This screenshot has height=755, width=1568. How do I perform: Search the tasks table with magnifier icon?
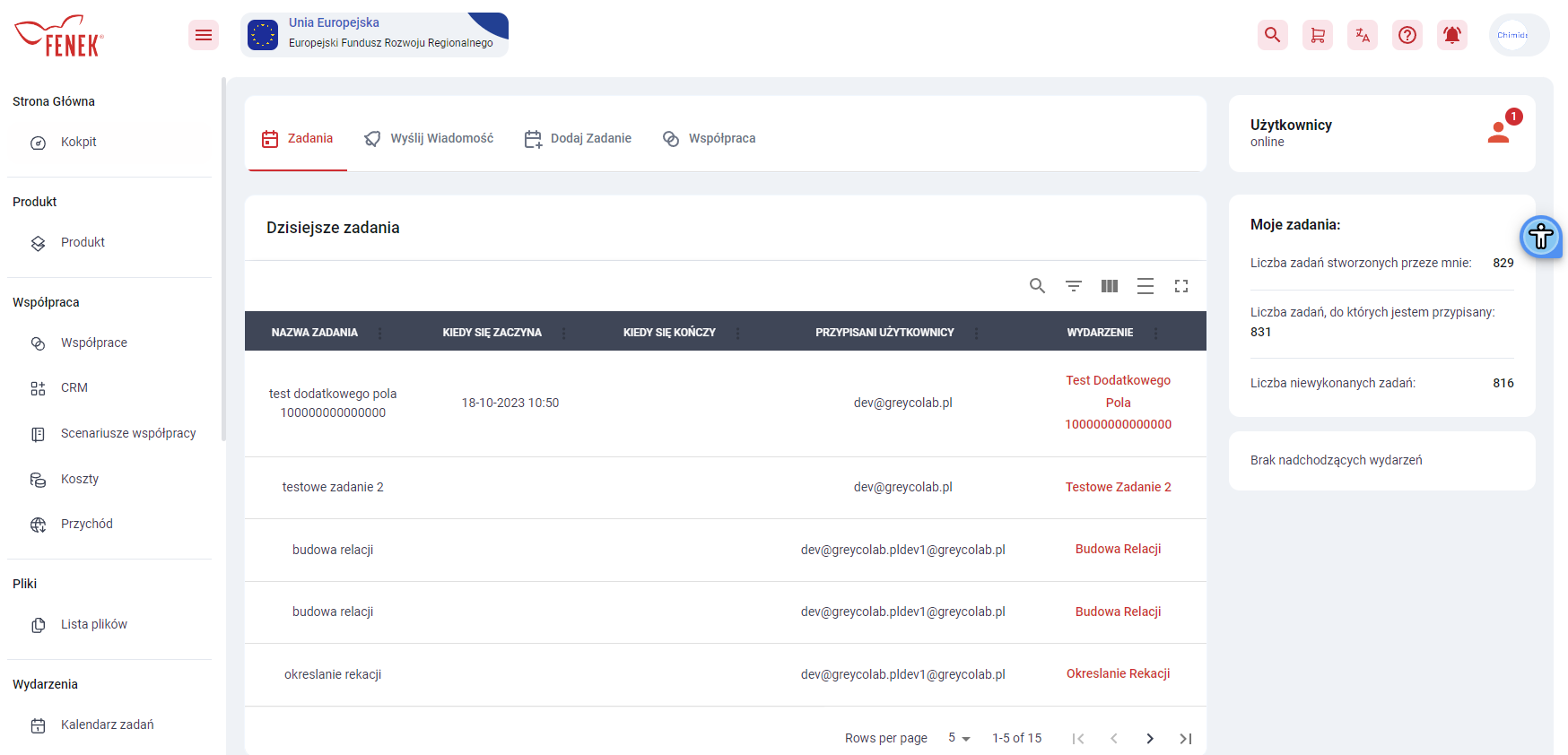click(1037, 286)
